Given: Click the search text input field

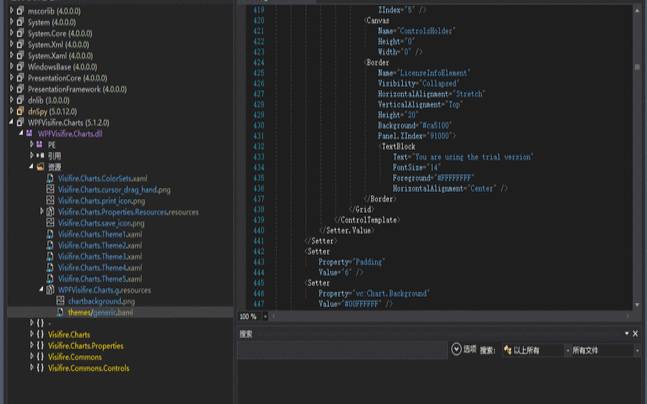Looking at the screenshot, I should [340, 351].
